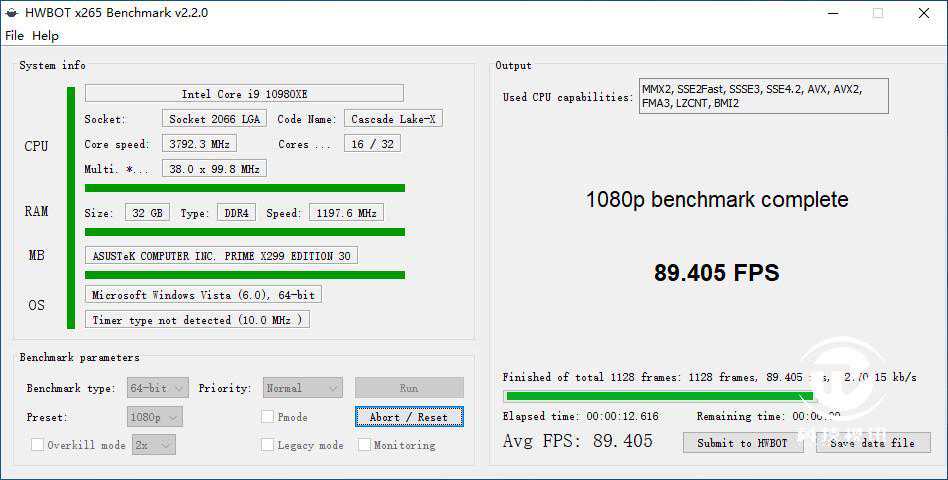Screen dimensions: 948x480
Task: Click the Submit to HWBOT button
Action: click(x=742, y=443)
